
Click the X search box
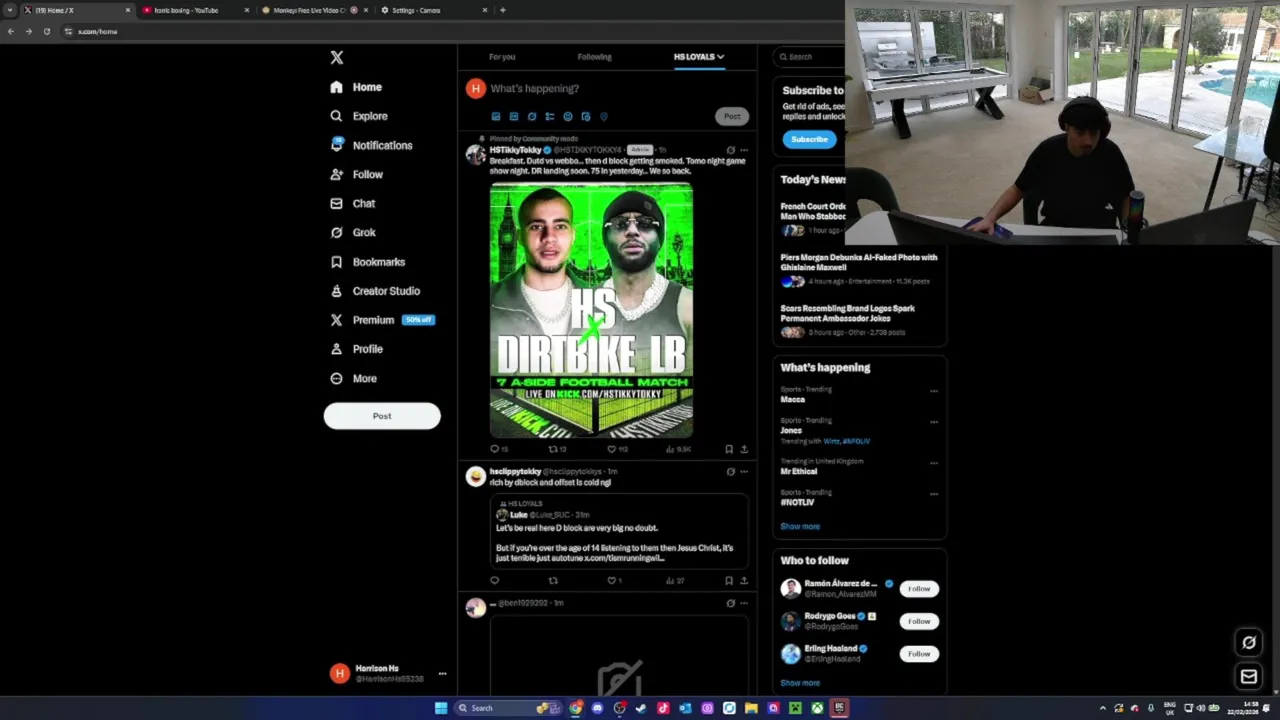(x=810, y=57)
